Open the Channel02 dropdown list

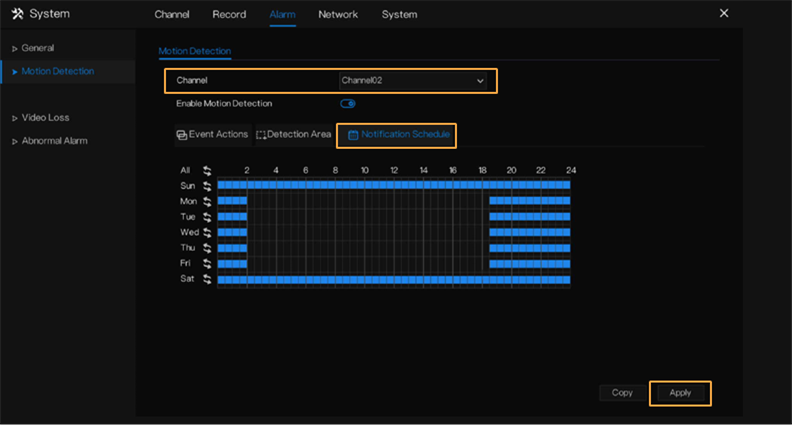(x=412, y=80)
